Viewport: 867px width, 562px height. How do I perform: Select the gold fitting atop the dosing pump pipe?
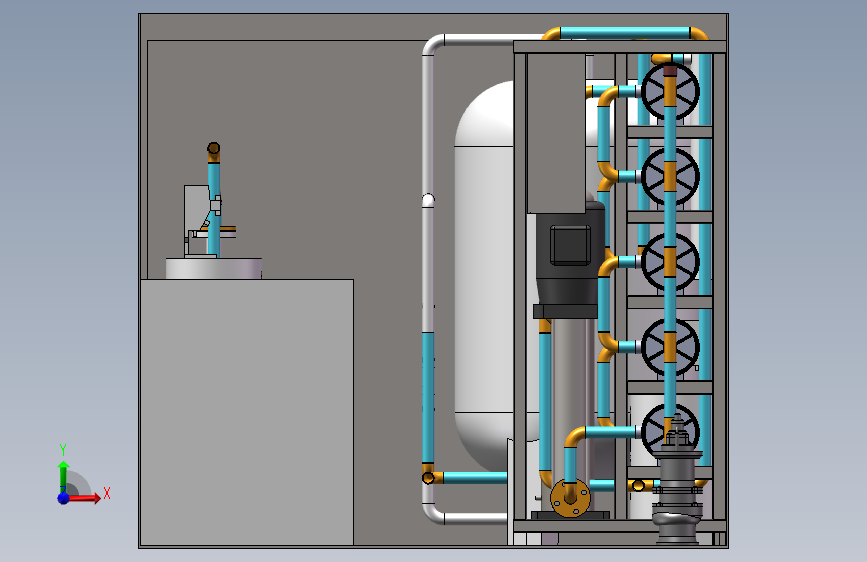213,152
